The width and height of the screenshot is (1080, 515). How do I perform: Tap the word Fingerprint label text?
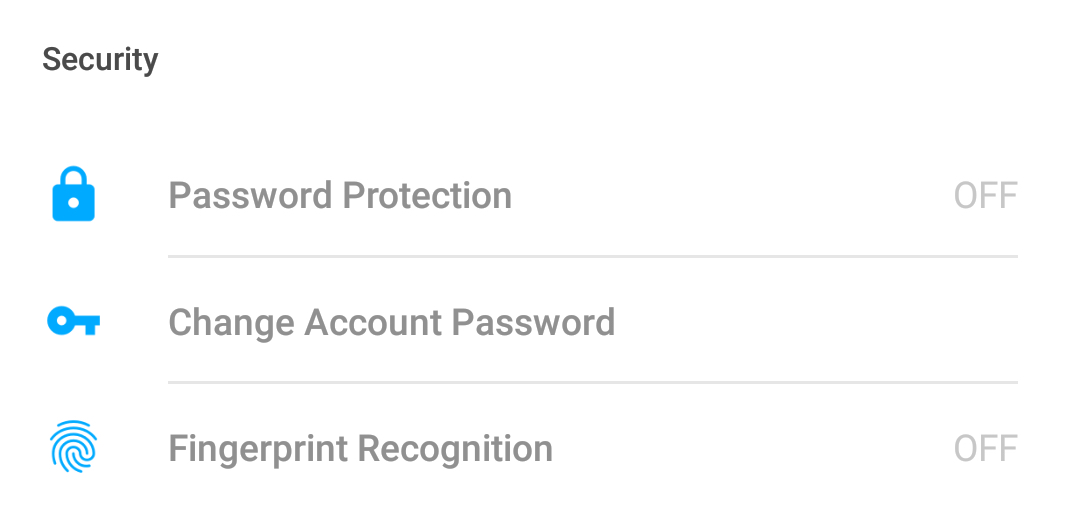click(x=258, y=449)
